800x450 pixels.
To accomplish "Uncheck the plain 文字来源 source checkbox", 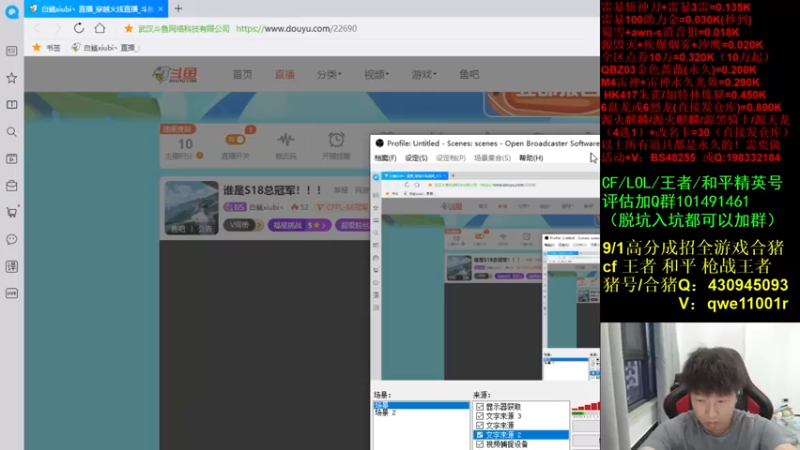I will coord(480,426).
